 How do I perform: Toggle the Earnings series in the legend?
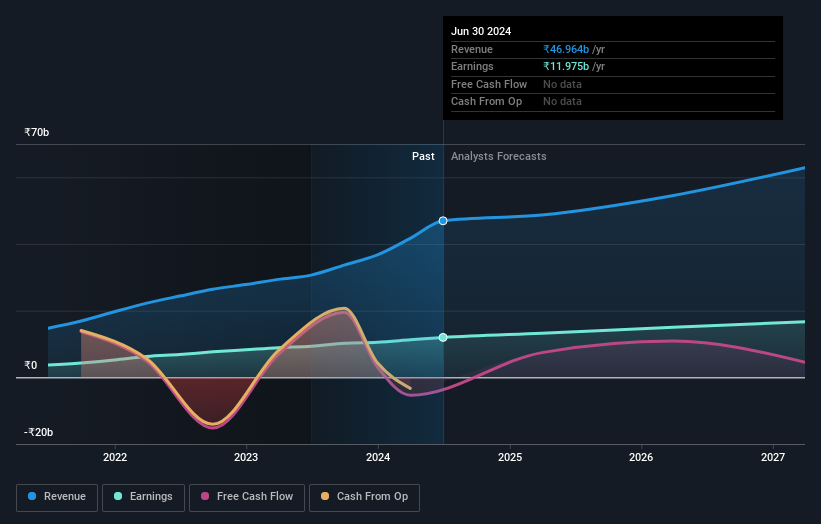pyautogui.click(x=143, y=497)
